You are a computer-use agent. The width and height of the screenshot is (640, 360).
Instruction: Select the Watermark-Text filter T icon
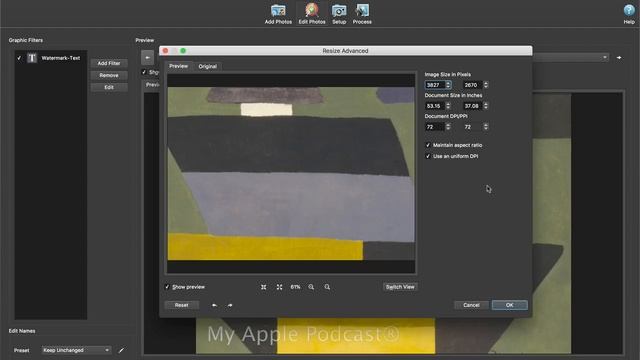pos(32,58)
